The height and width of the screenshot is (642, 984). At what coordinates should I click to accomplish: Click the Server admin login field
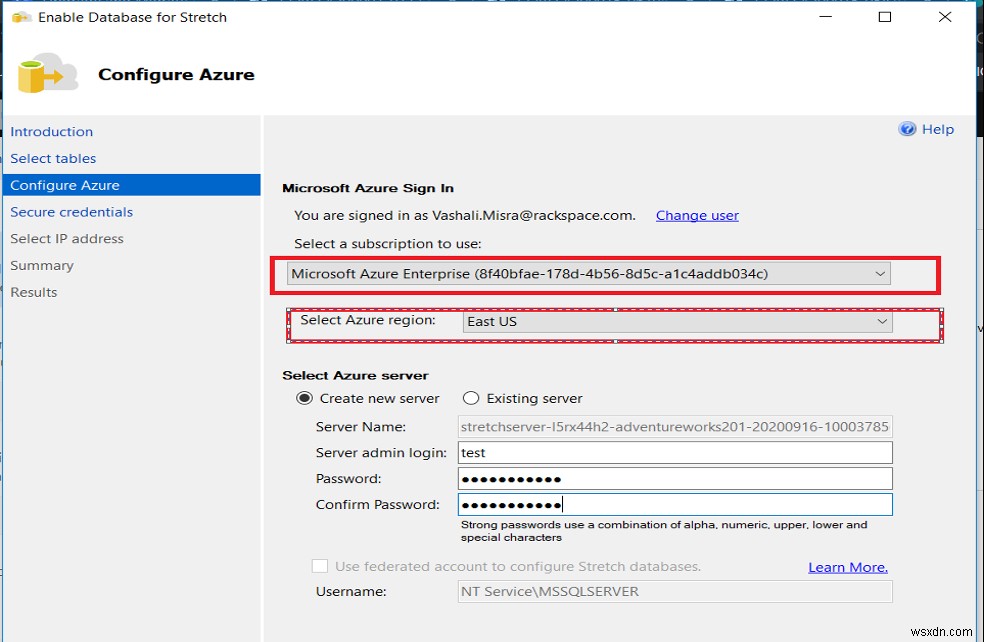pyautogui.click(x=675, y=453)
